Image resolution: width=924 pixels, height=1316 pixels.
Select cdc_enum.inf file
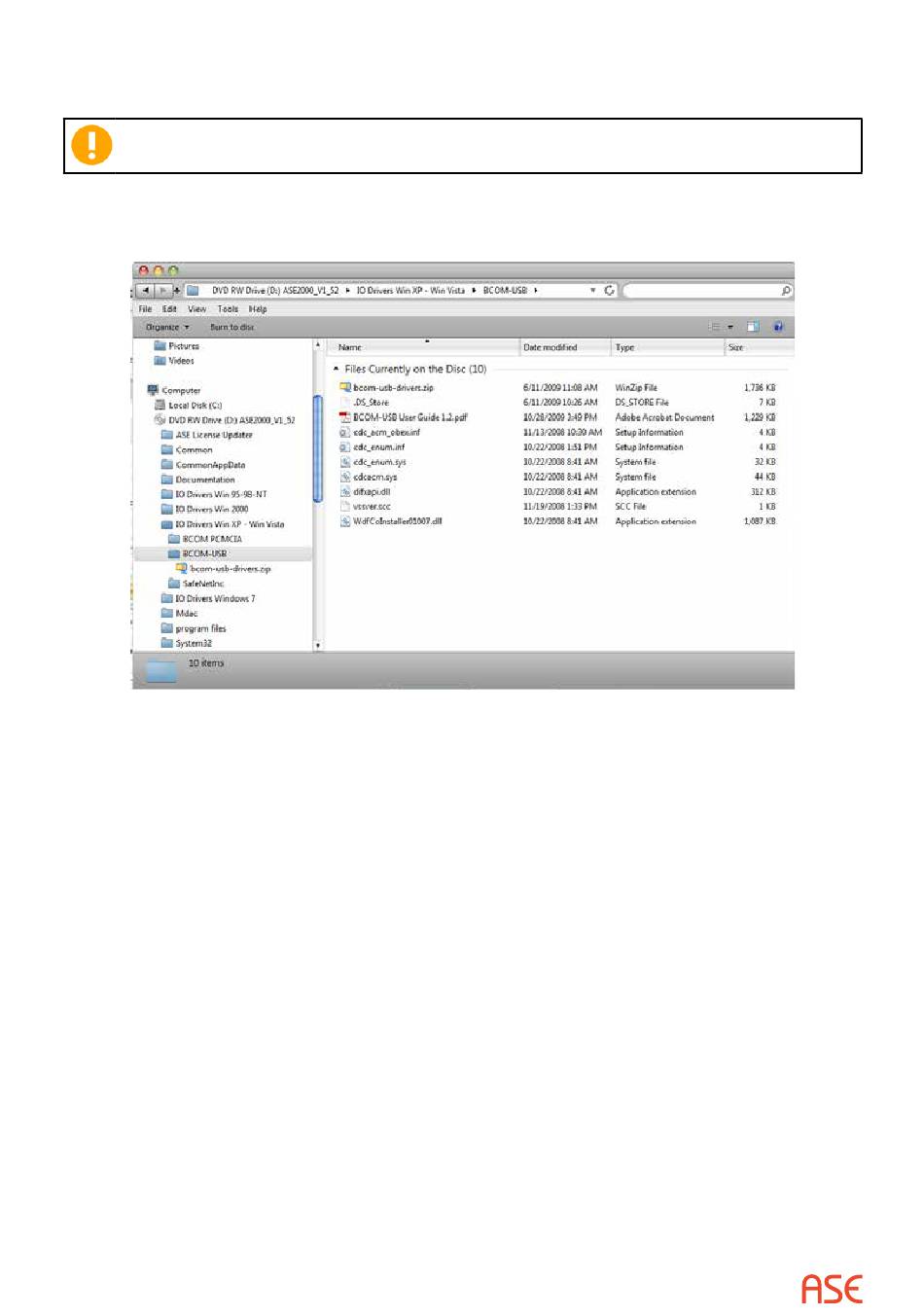[x=378, y=447]
